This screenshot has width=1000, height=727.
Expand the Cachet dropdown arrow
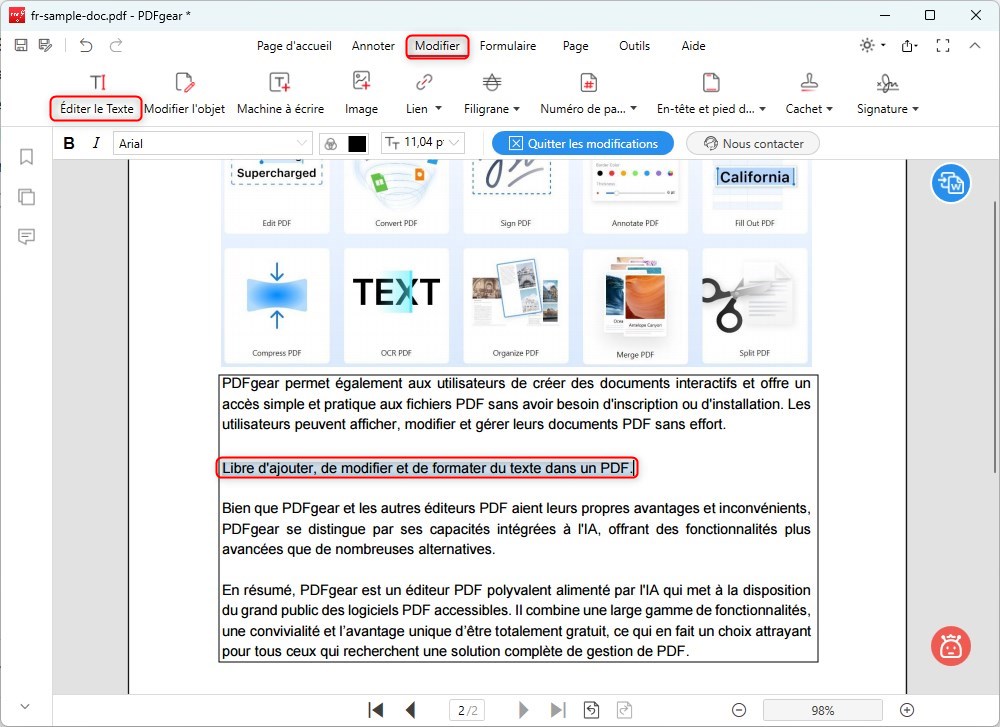pos(829,109)
